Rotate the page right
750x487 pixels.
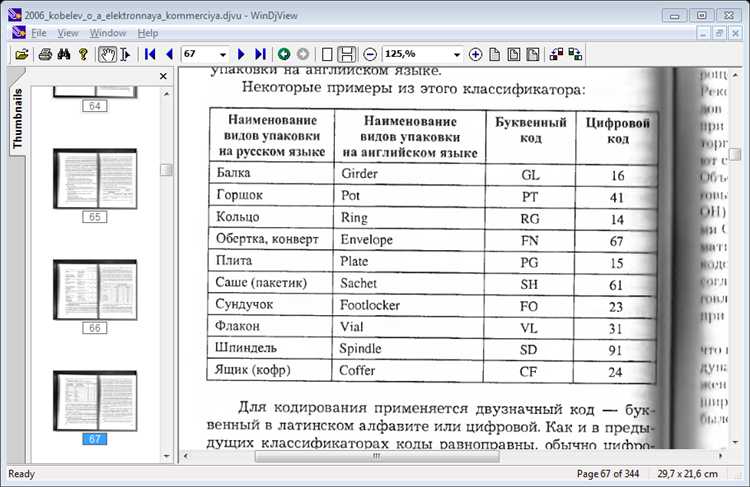pos(575,55)
